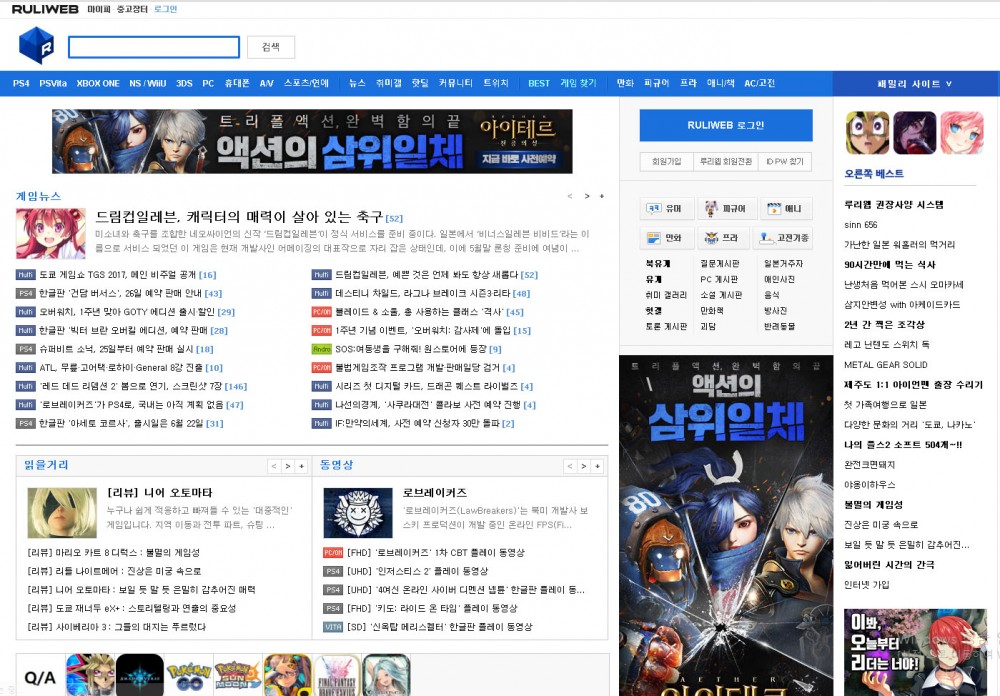This screenshot has height=696, width=1000.
Task: Click next arrow in 읽을거리 section
Action: [x=288, y=466]
